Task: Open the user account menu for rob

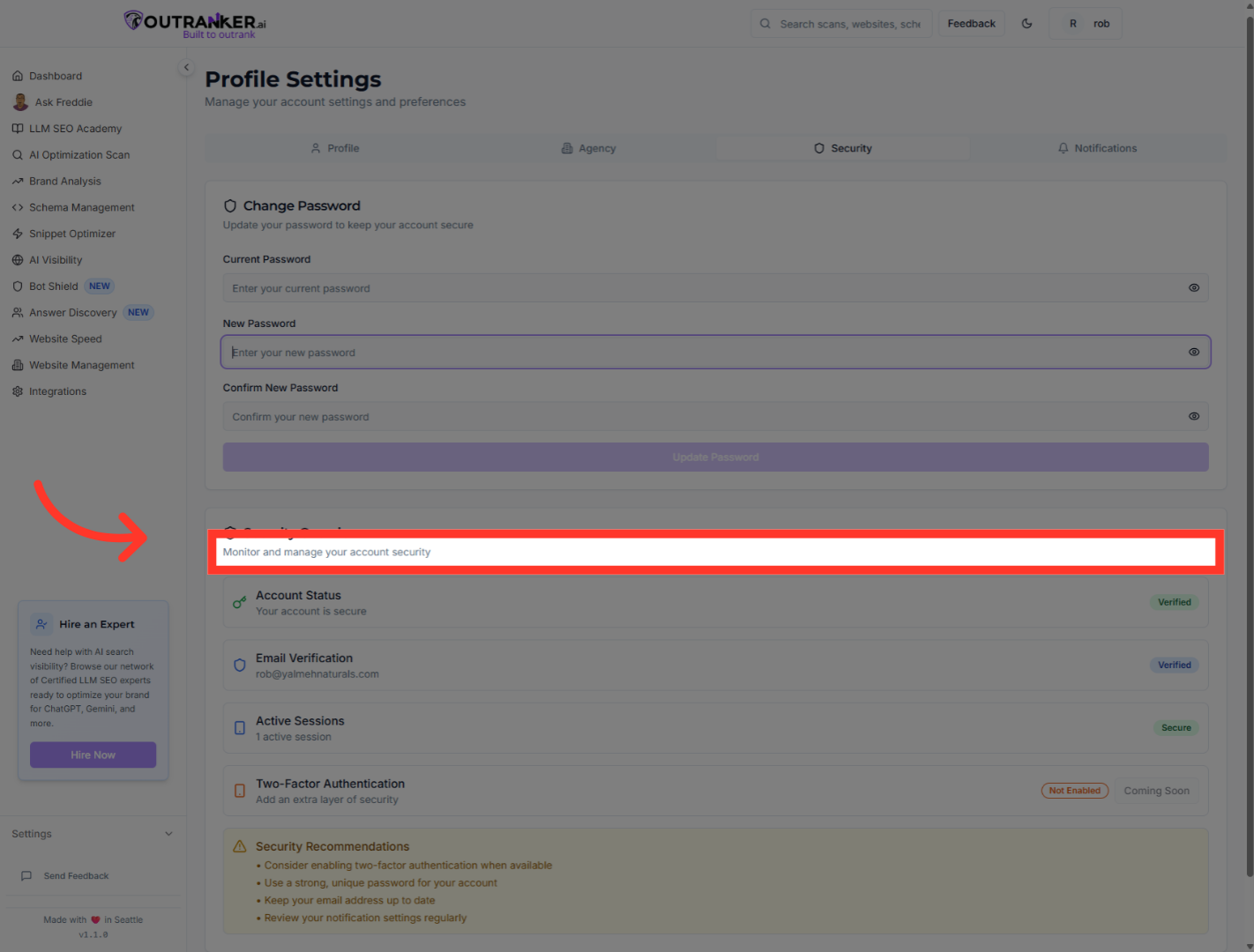Action: click(x=1086, y=23)
